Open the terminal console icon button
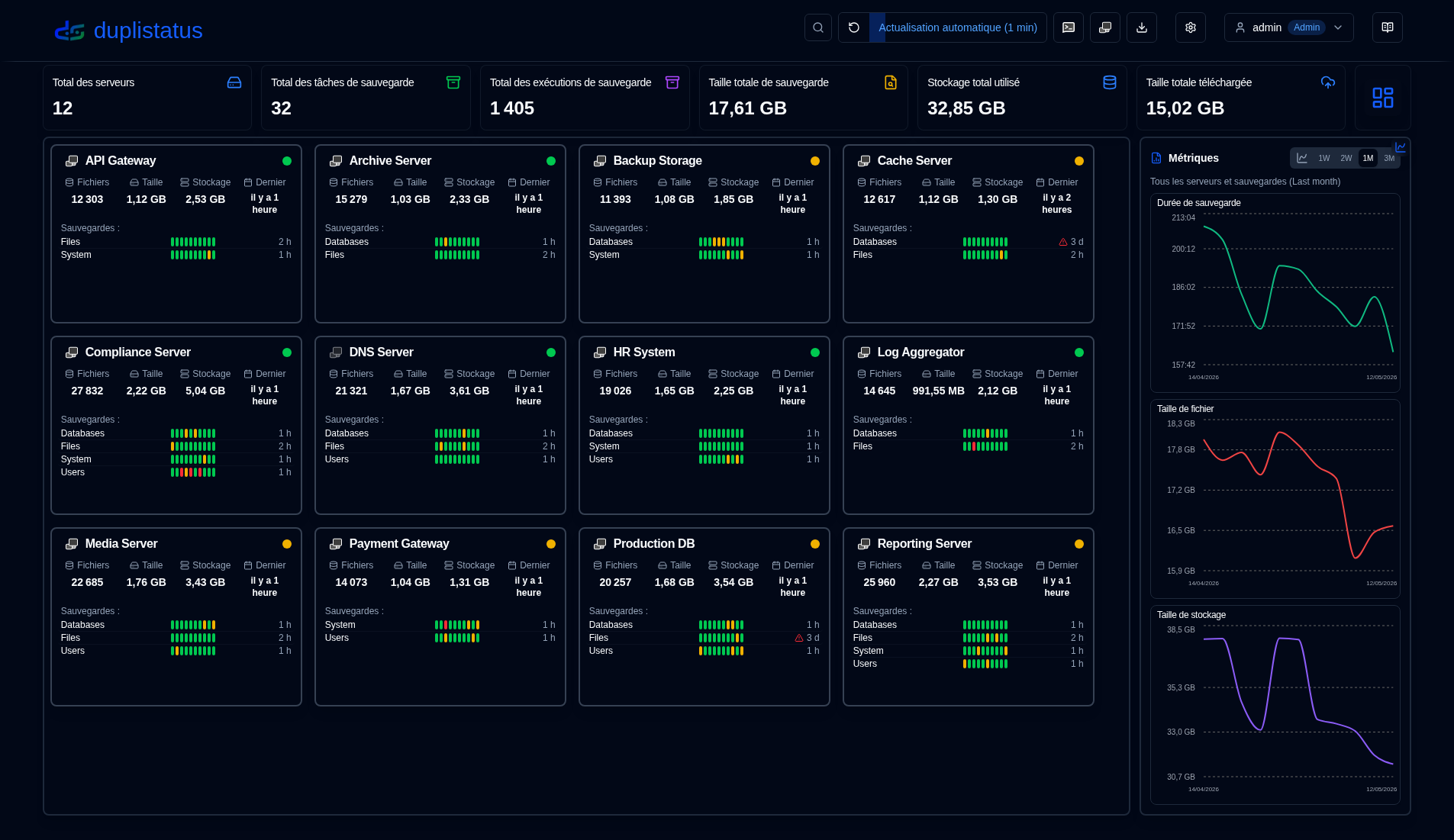 pyautogui.click(x=1068, y=27)
